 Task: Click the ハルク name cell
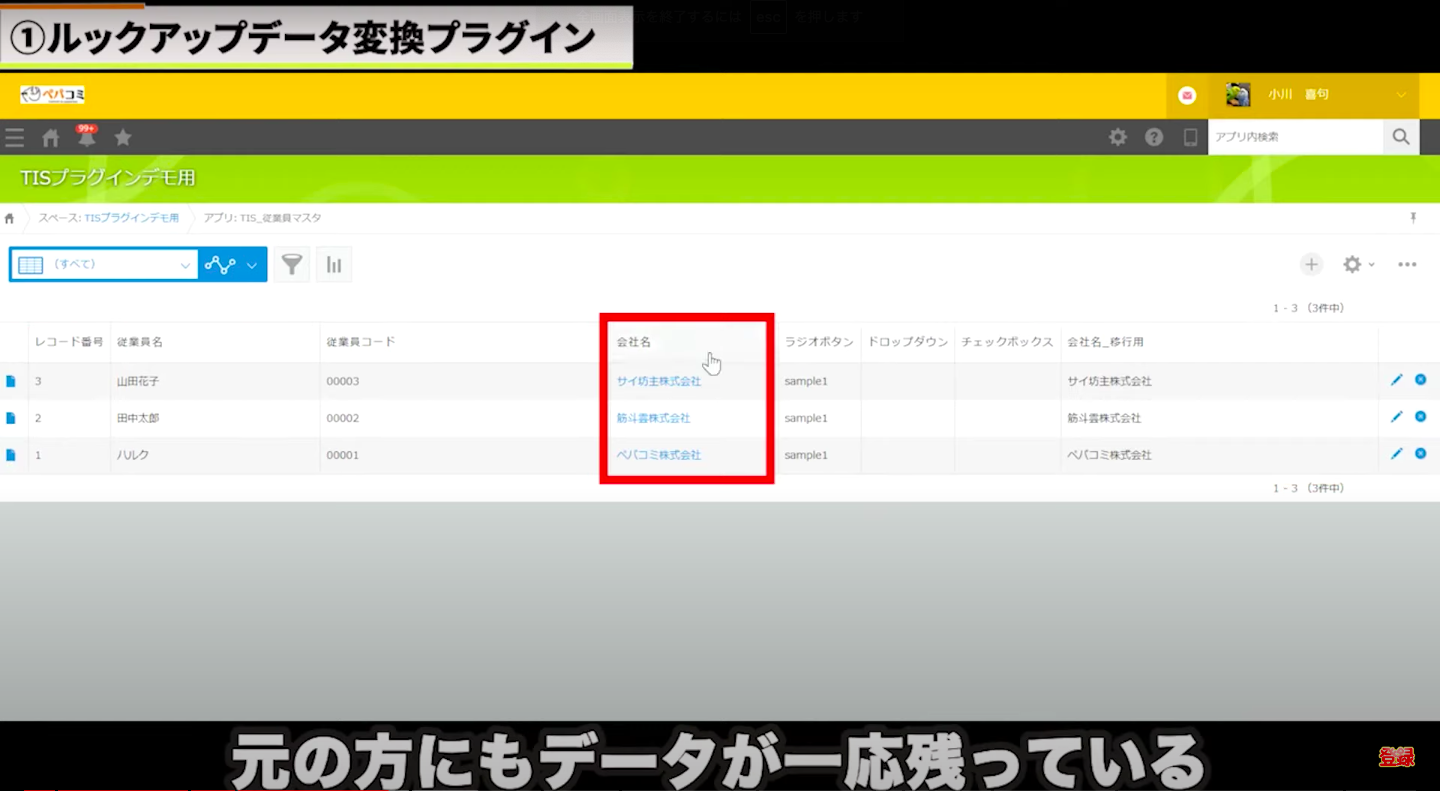coord(133,455)
